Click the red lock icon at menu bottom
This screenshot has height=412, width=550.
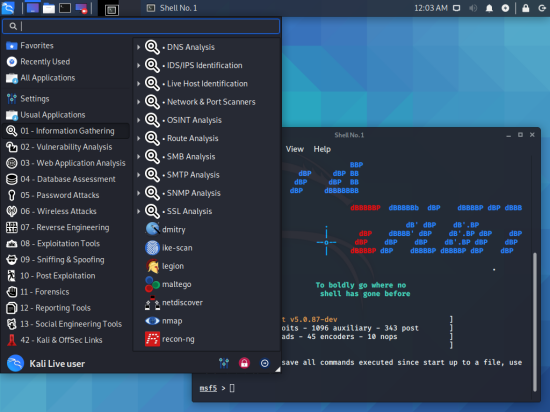pyautogui.click(x=244, y=363)
